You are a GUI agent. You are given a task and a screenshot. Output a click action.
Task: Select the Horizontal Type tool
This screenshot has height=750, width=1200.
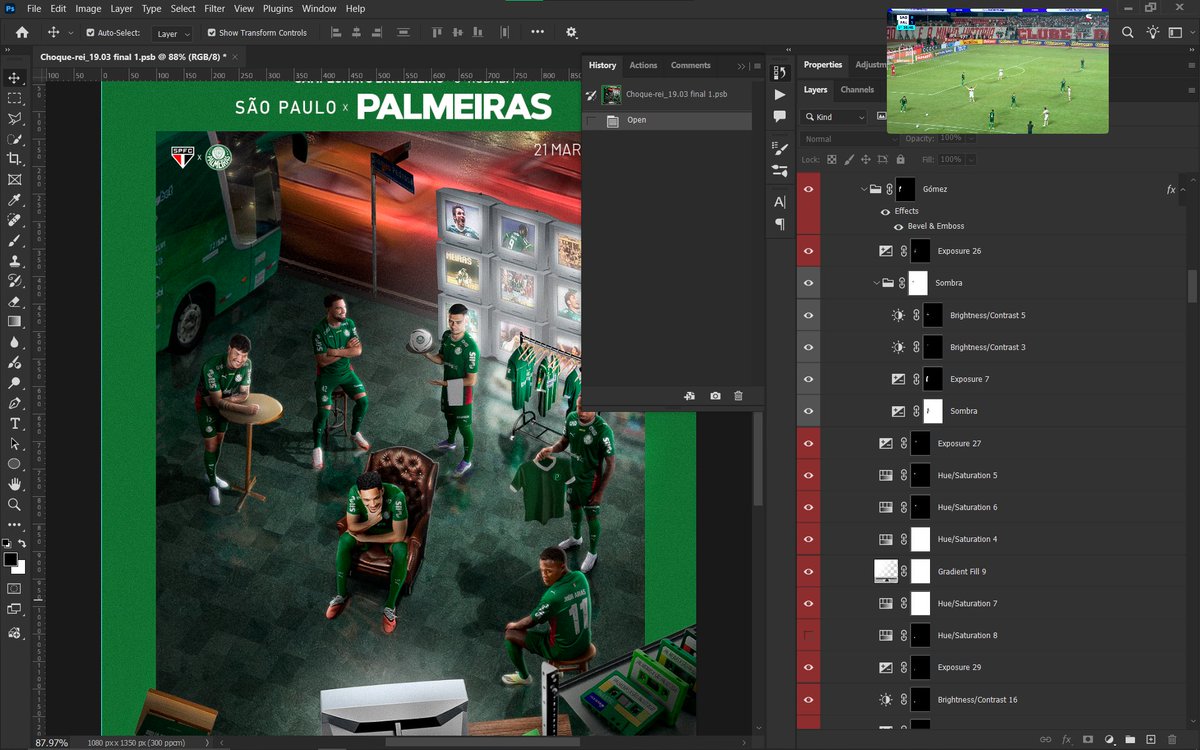[x=14, y=424]
